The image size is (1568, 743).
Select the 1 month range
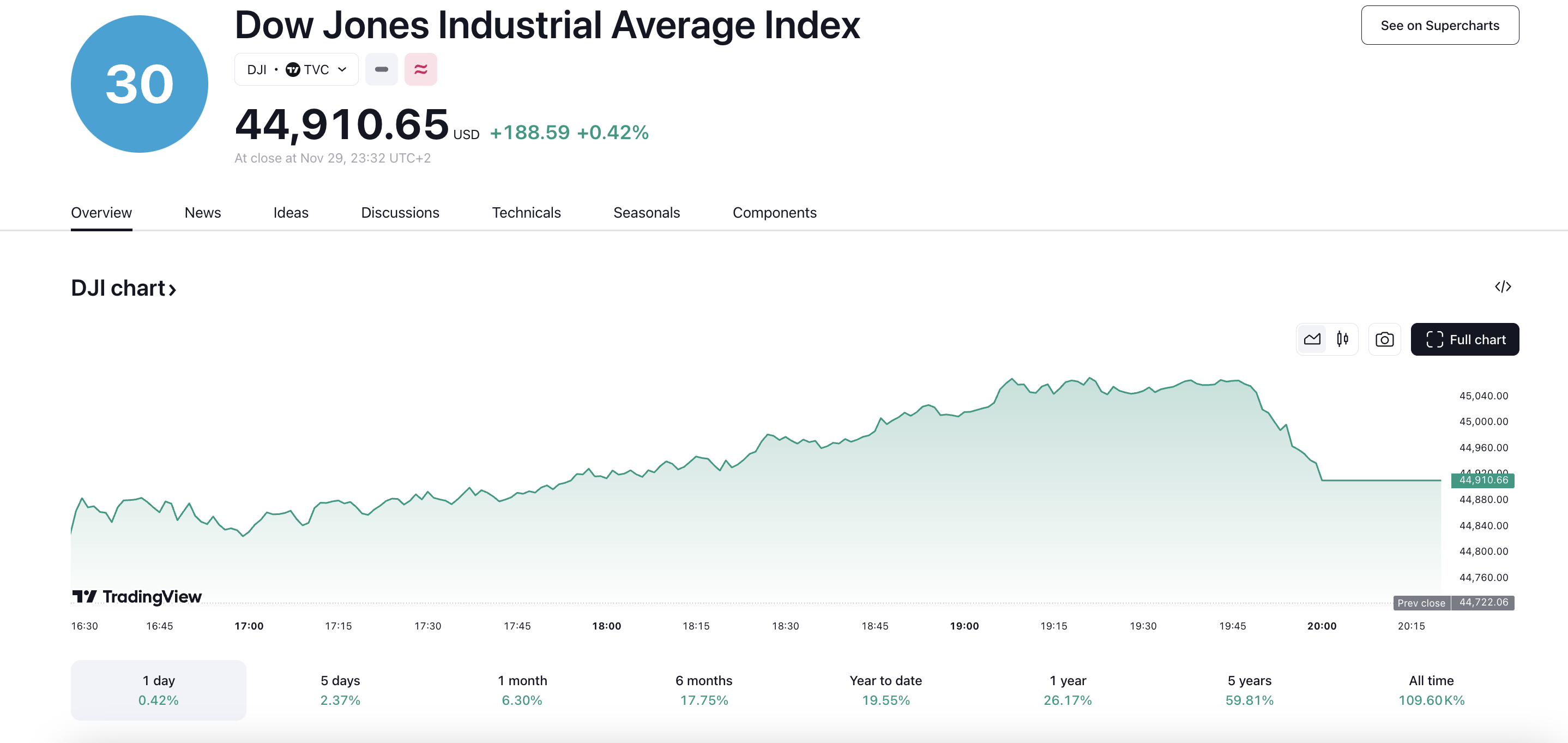(522, 690)
